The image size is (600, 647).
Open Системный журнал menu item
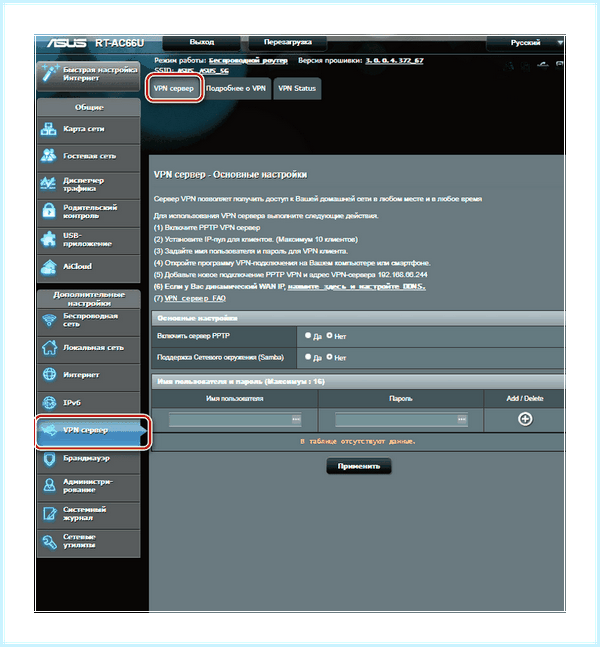(89, 514)
